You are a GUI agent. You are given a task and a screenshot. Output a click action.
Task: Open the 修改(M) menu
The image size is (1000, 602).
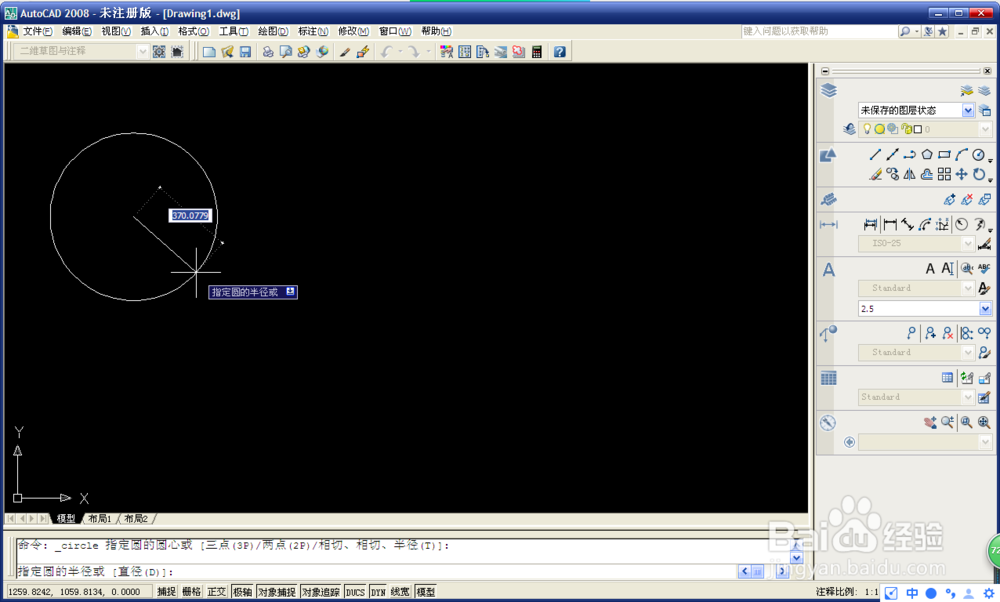coord(353,31)
